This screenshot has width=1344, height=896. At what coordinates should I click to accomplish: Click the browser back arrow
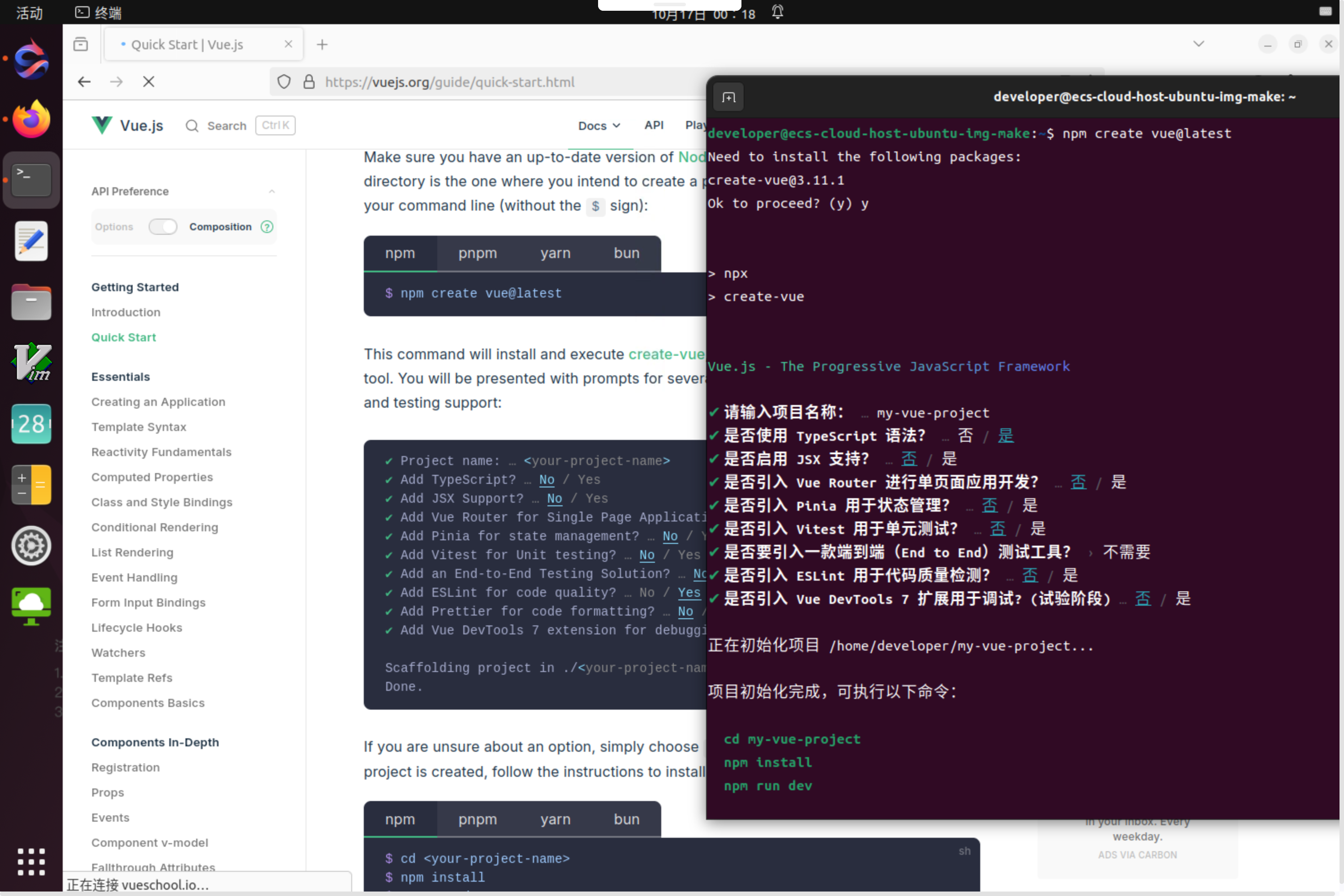click(x=84, y=82)
